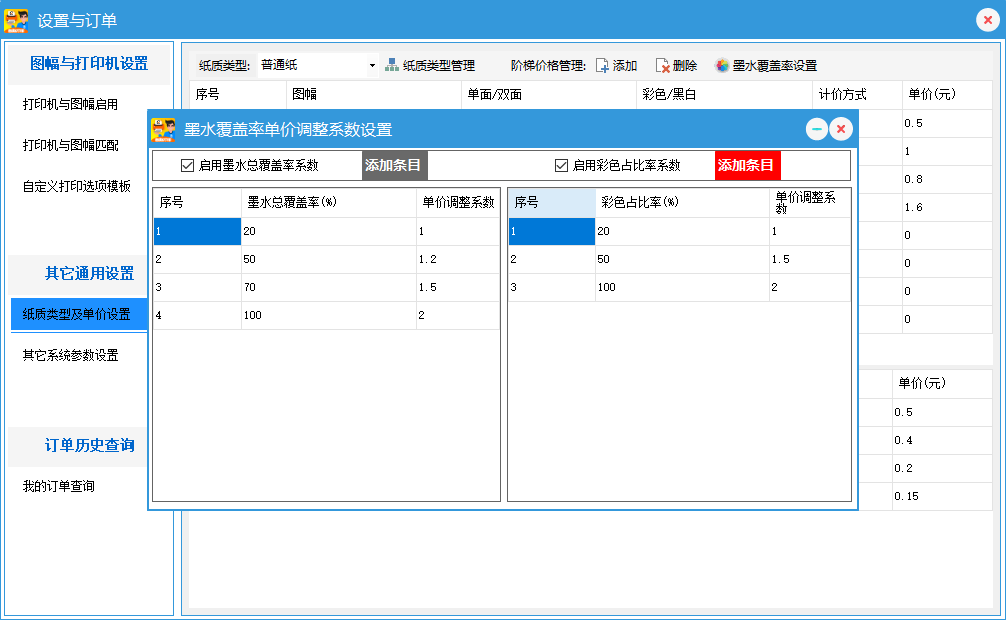Click the dialog title bar app icon
1006x620 pixels.
(x=163, y=129)
